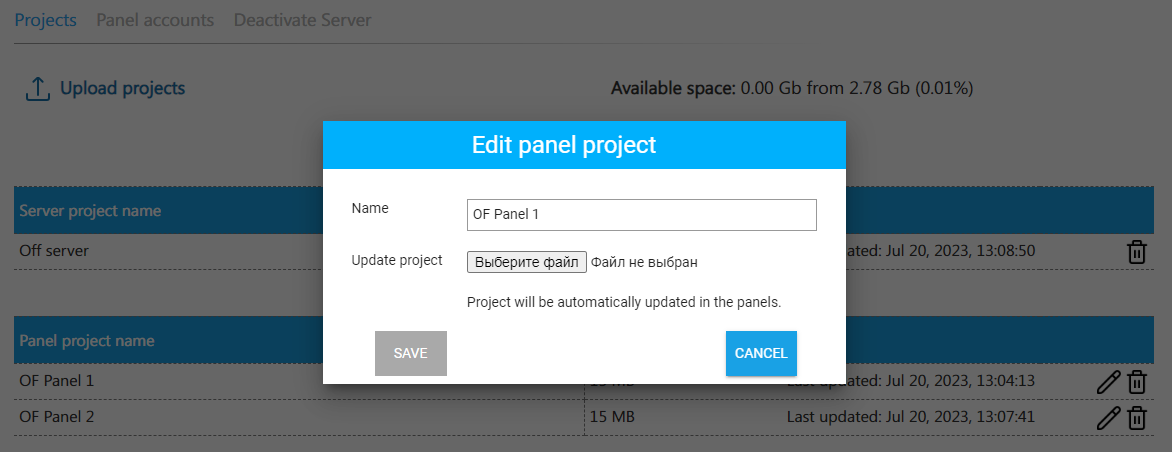1172x452 pixels.
Task: Click the OF Panel 1 project name
Action: [x=57, y=381]
